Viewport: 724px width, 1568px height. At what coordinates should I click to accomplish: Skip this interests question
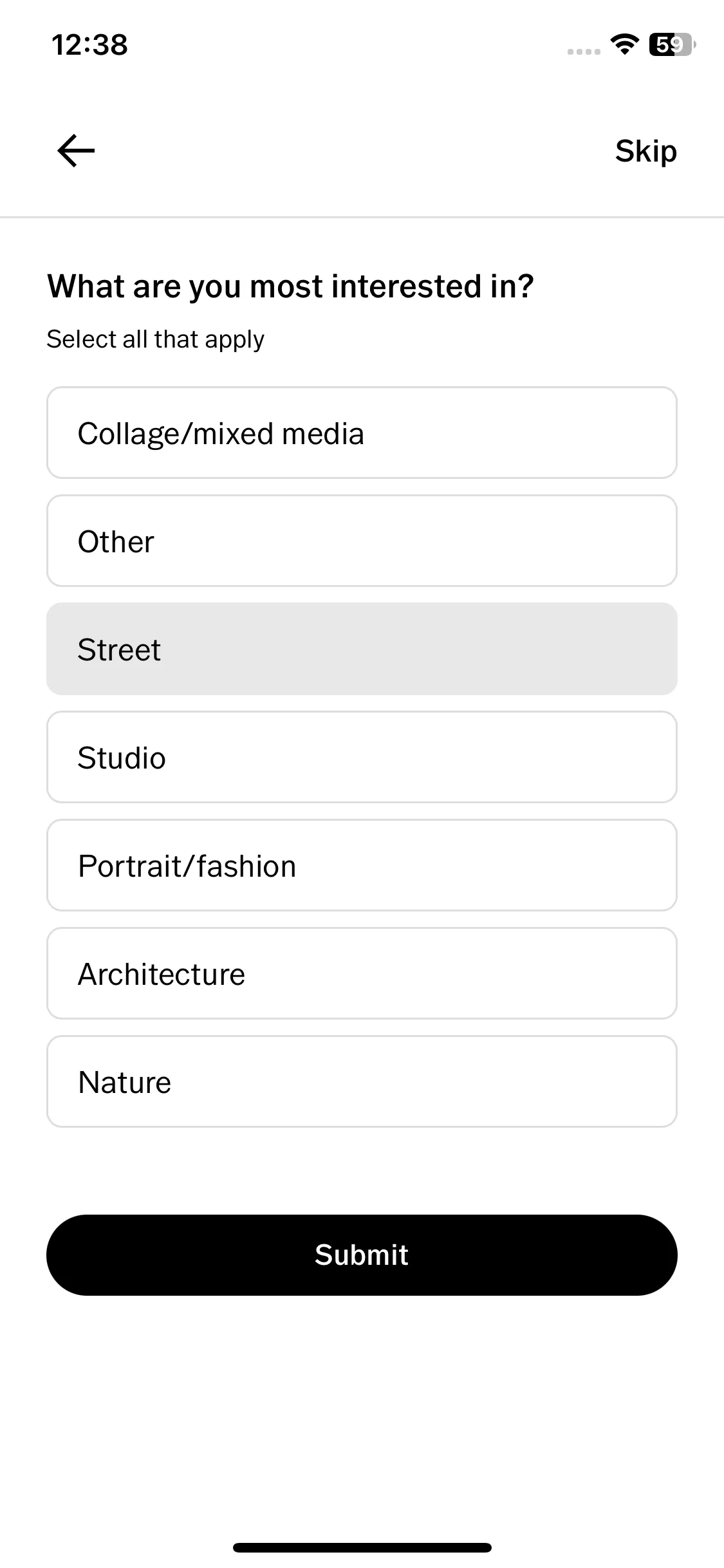[645, 152]
